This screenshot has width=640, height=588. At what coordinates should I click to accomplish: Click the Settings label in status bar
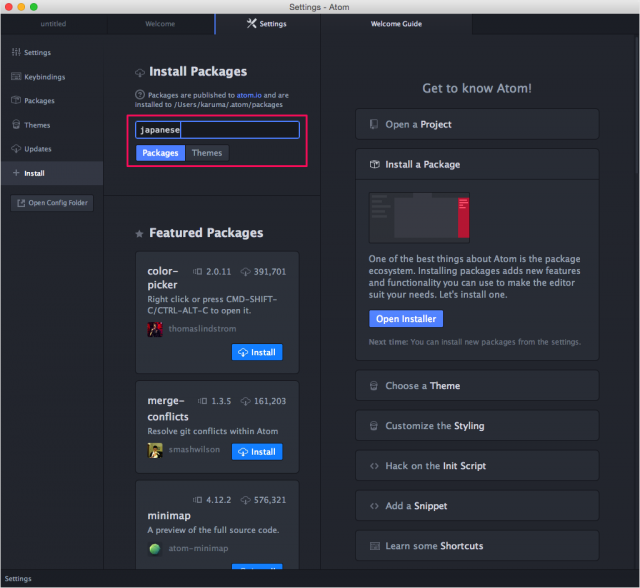[x=18, y=579]
